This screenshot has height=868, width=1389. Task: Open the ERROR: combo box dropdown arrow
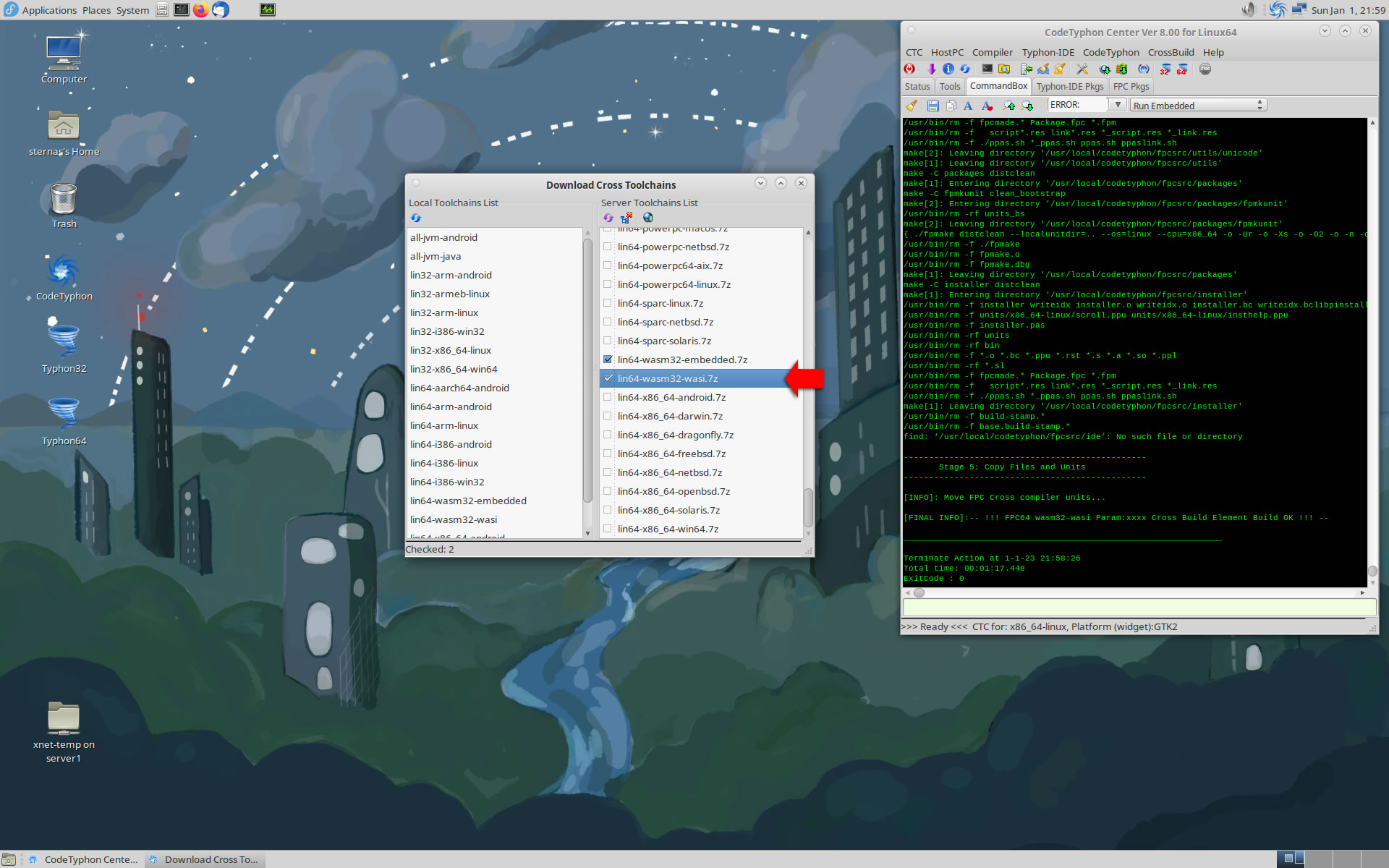[1118, 105]
